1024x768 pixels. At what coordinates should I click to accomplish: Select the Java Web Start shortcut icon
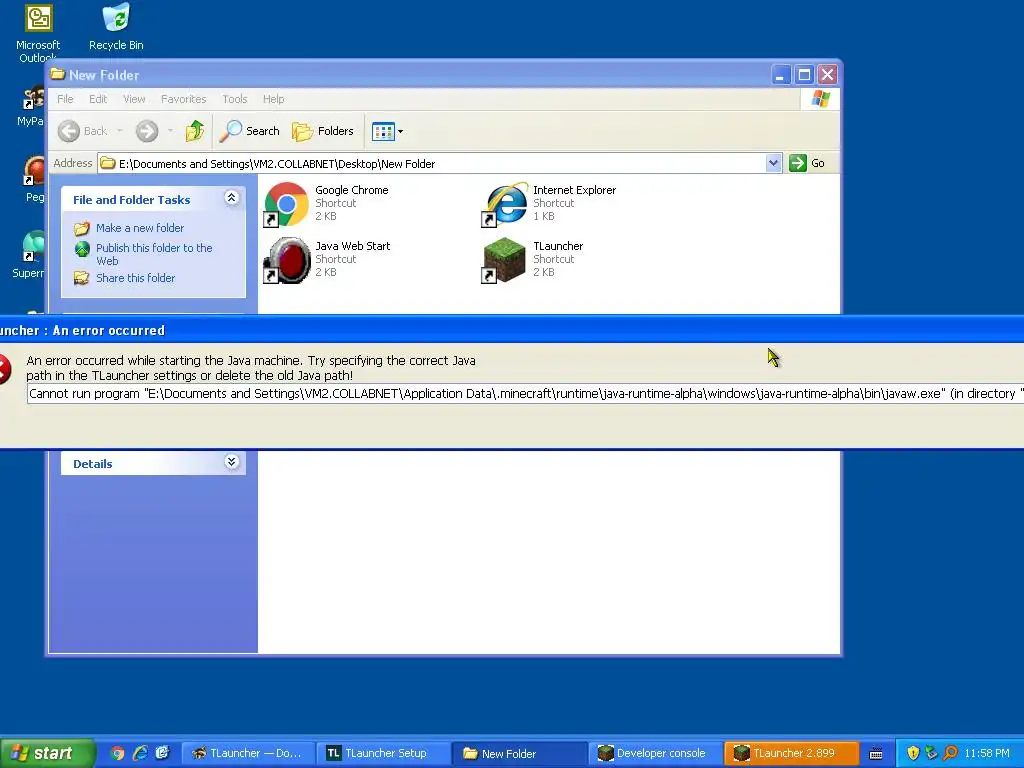pos(285,260)
